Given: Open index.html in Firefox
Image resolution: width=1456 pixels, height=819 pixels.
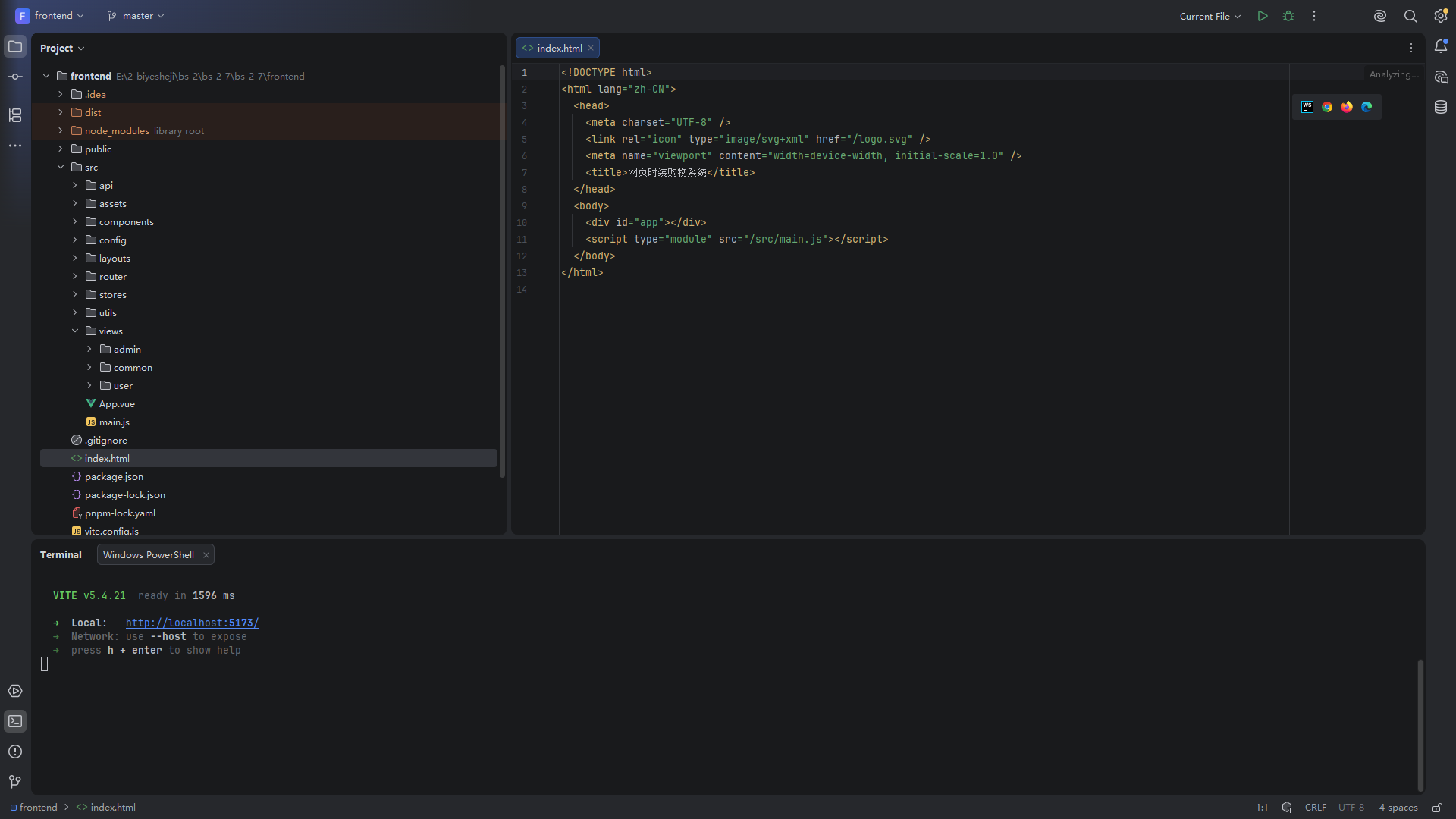Looking at the screenshot, I should (1347, 107).
